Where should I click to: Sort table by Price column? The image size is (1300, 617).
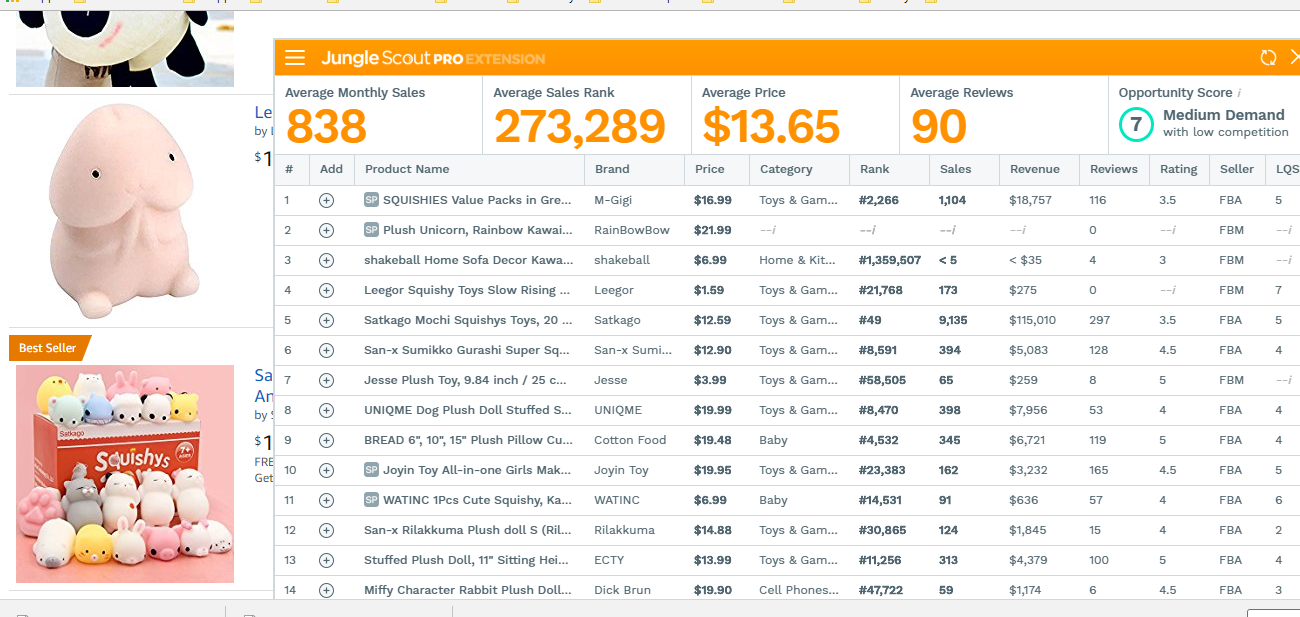(x=710, y=169)
